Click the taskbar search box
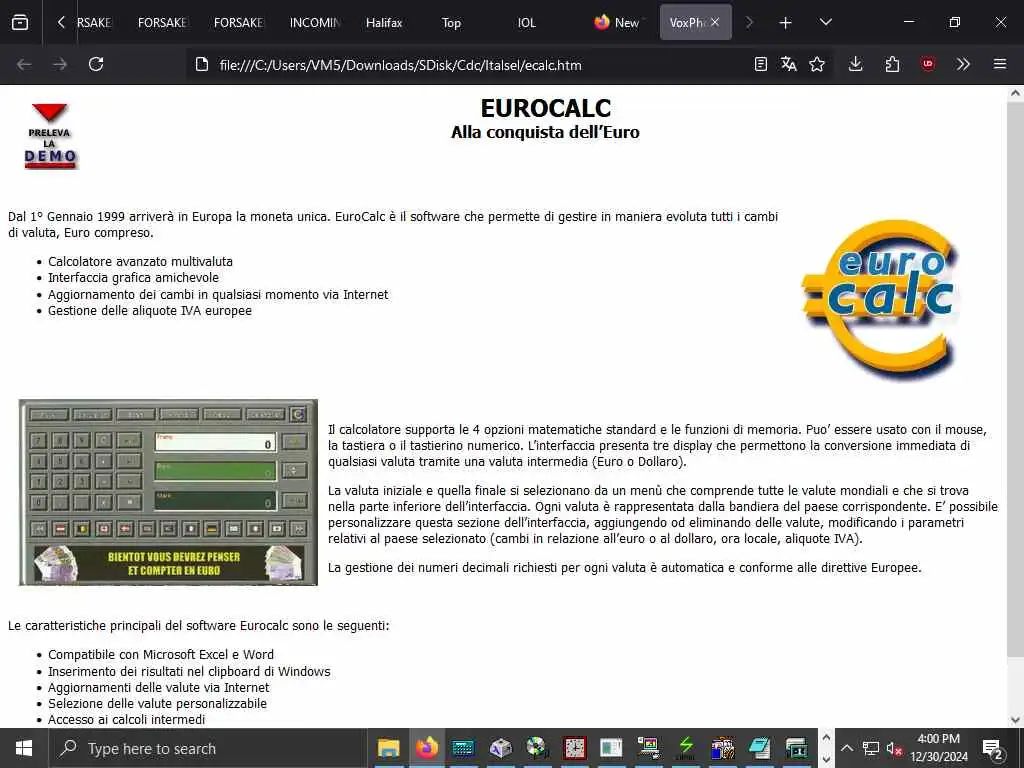Screen dimensions: 1024x768 (208, 748)
